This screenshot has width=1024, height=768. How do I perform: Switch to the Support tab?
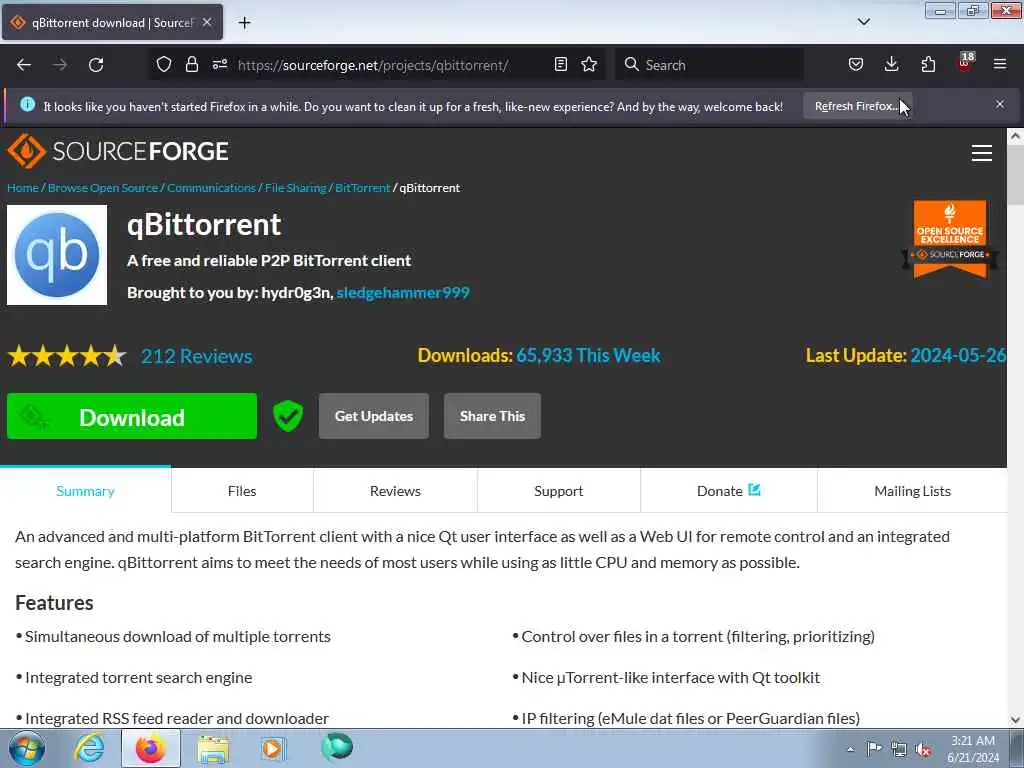(558, 491)
